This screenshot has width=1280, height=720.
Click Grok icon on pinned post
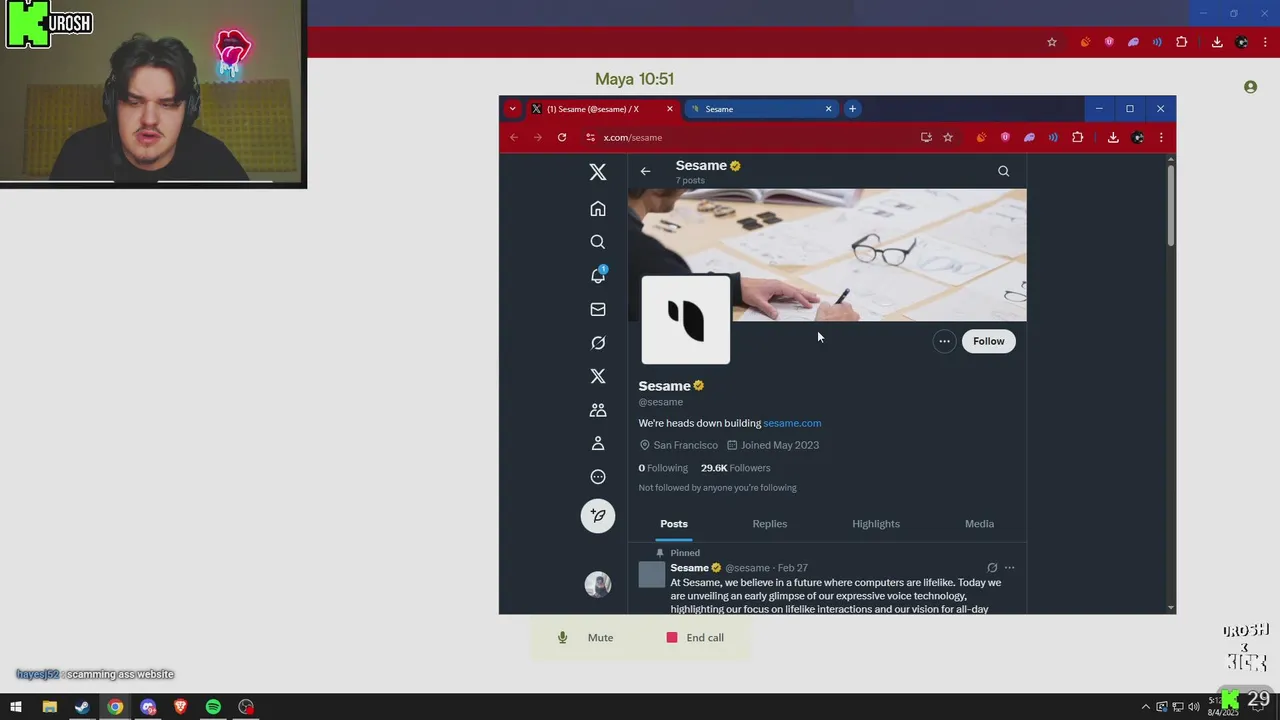pyautogui.click(x=992, y=568)
